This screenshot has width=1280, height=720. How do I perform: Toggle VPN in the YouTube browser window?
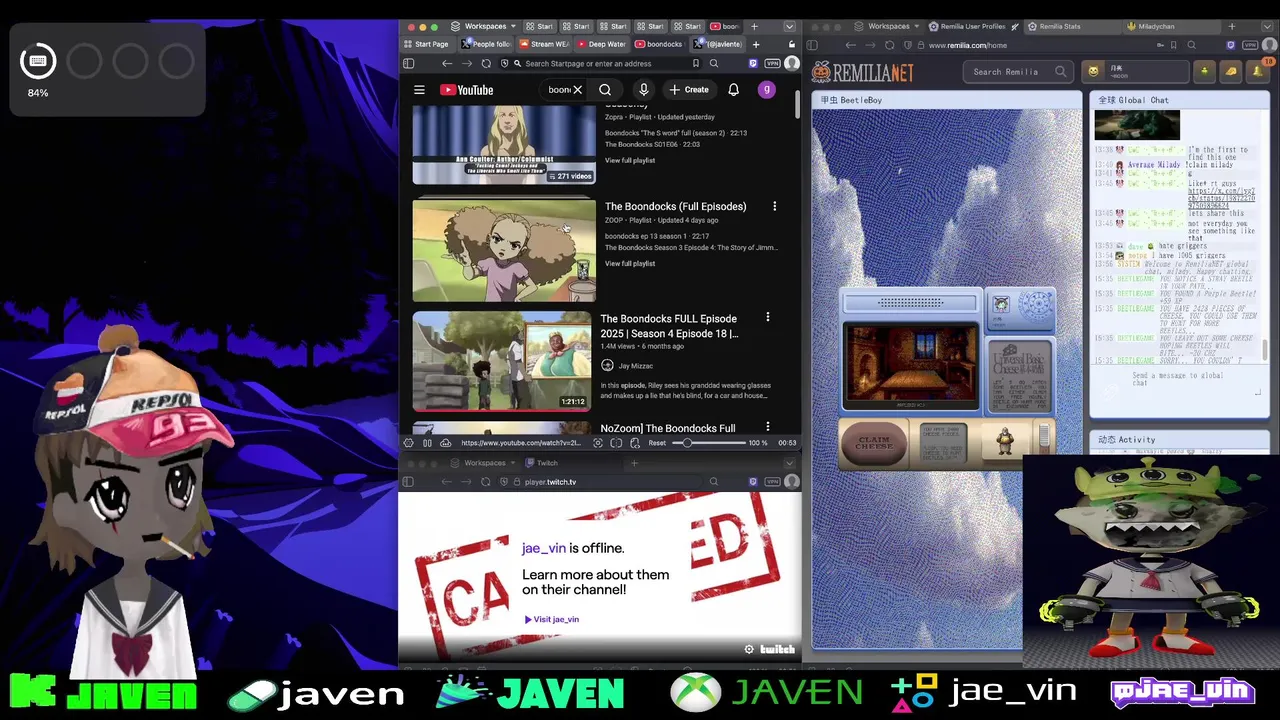pos(772,63)
